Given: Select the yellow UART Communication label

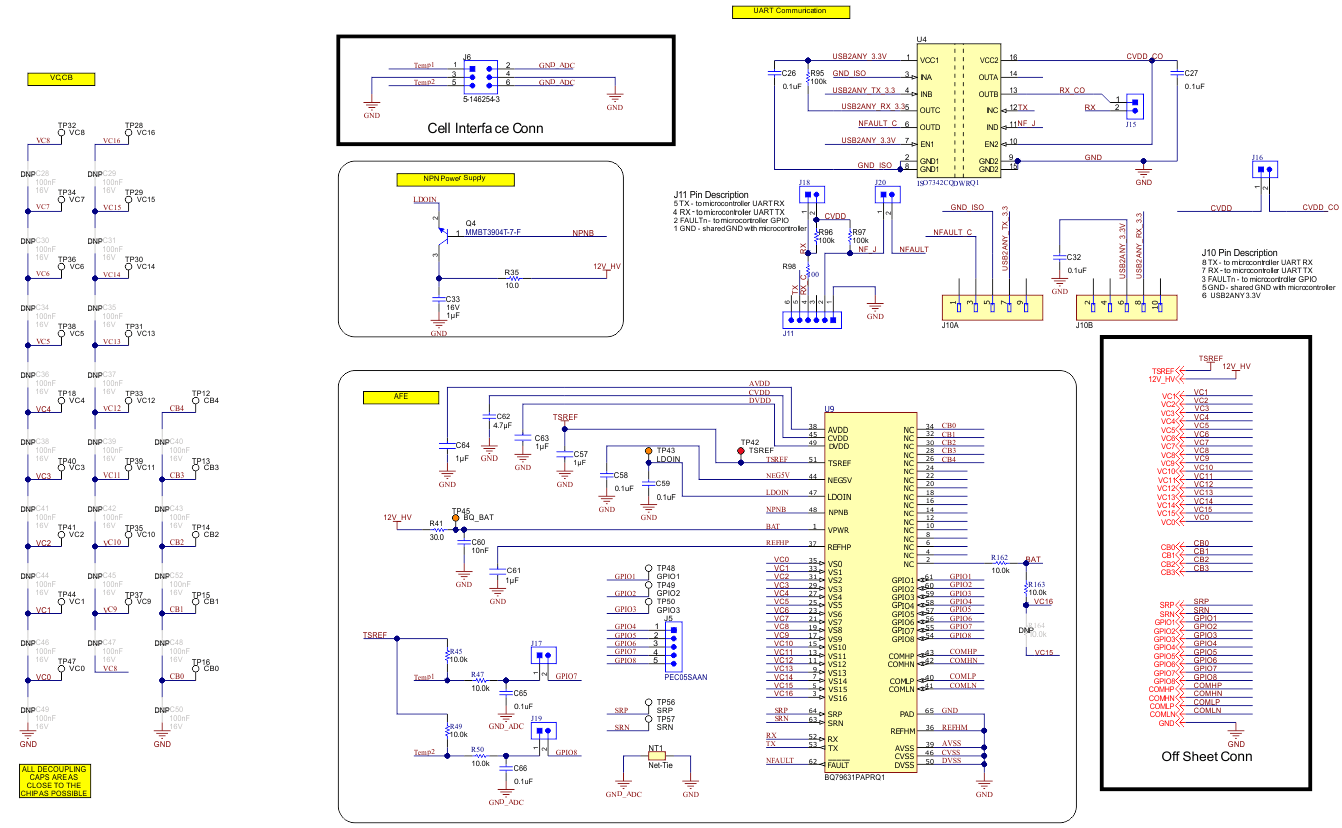Looking at the screenshot, I should [x=789, y=12].
